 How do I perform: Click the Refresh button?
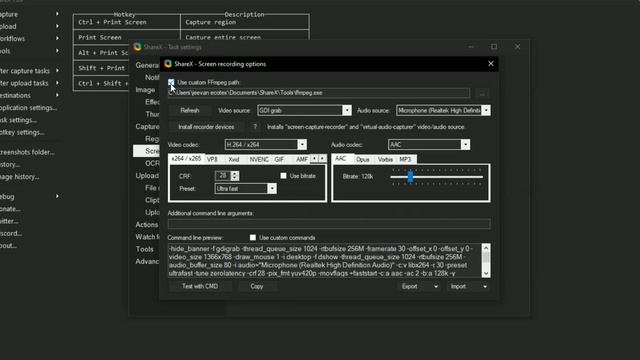(x=190, y=110)
